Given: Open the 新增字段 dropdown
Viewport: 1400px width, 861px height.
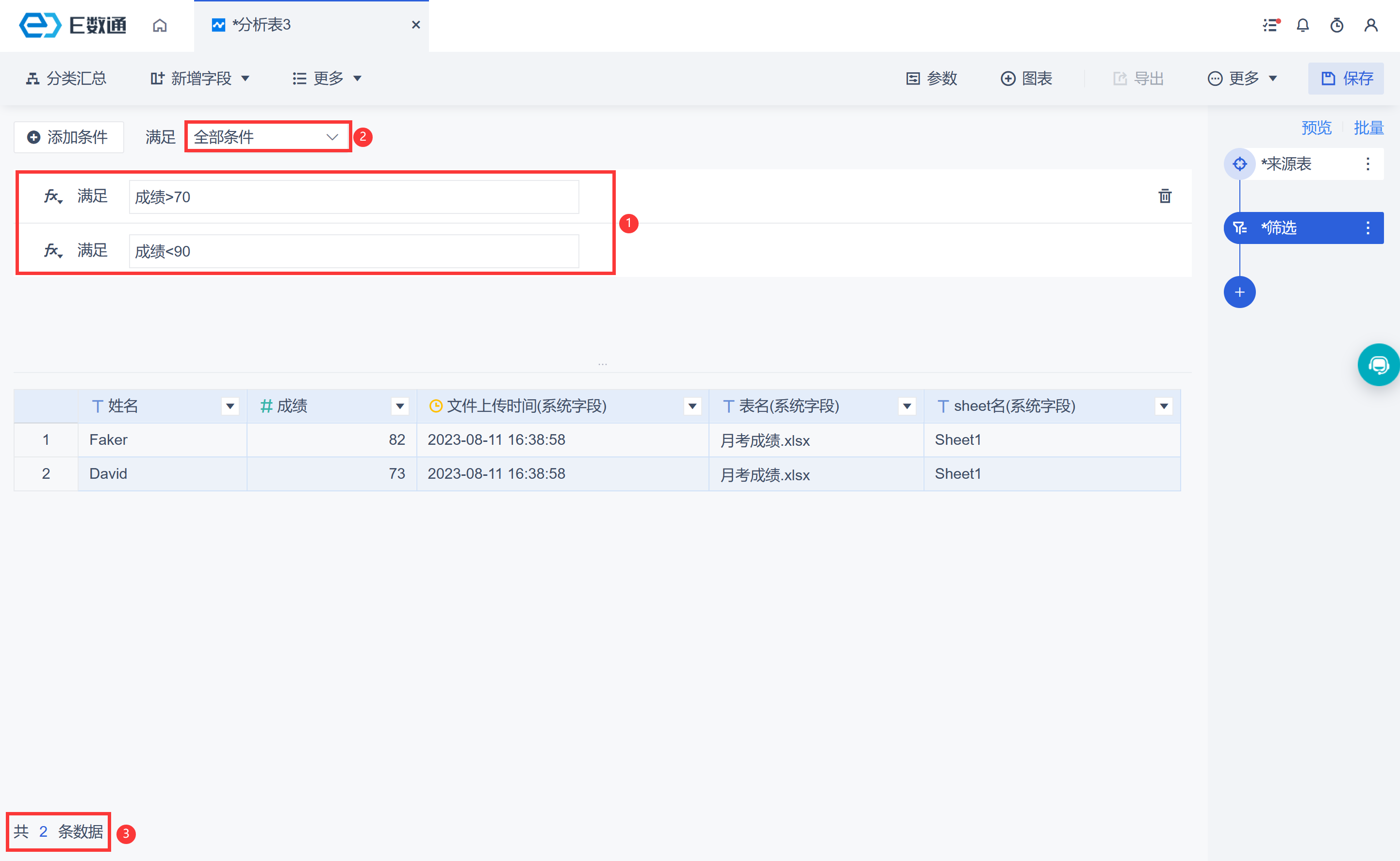Looking at the screenshot, I should [200, 79].
